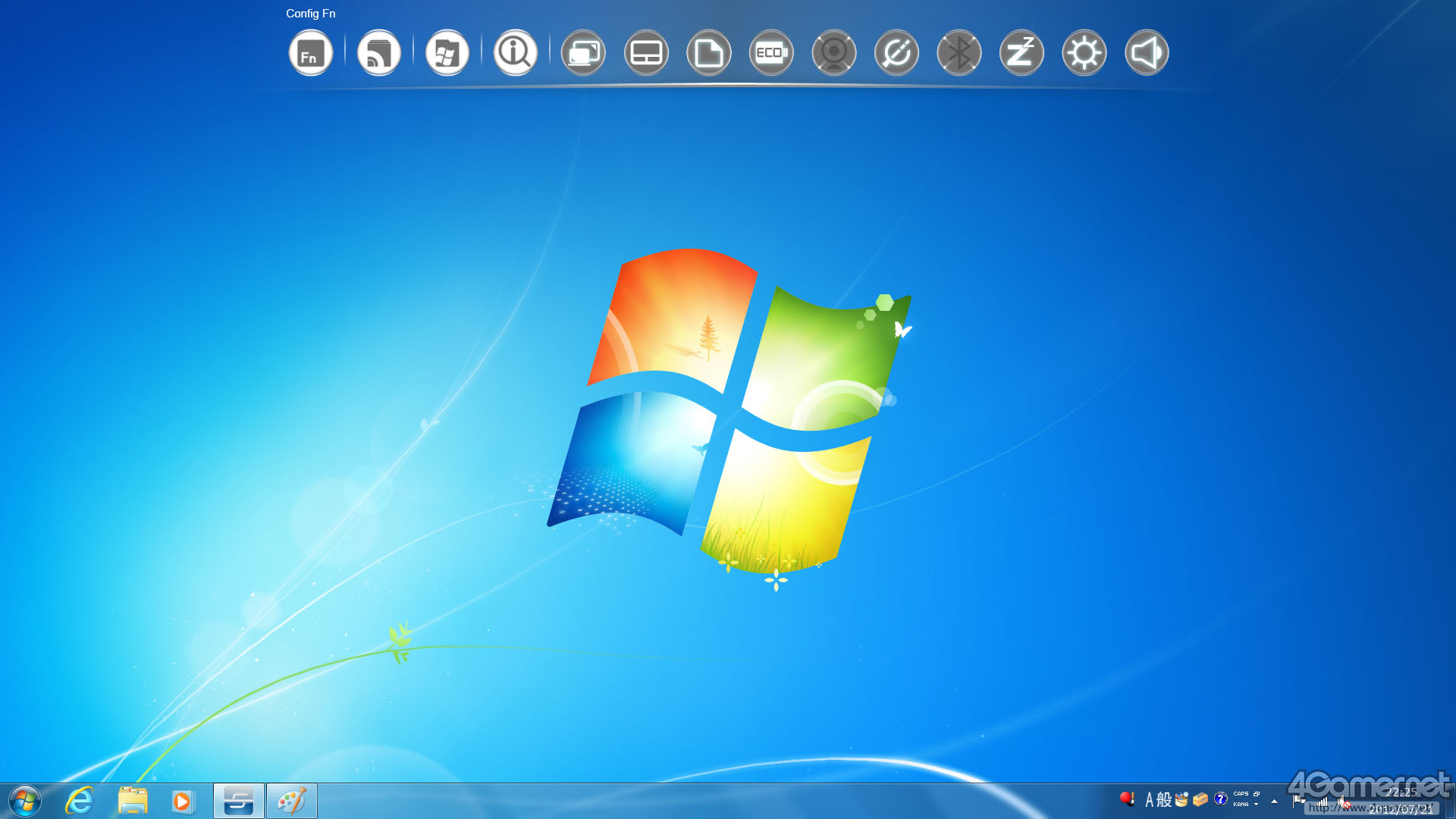Launch Internet Explorer from taskbar
This screenshot has width=1456, height=819.
[80, 801]
